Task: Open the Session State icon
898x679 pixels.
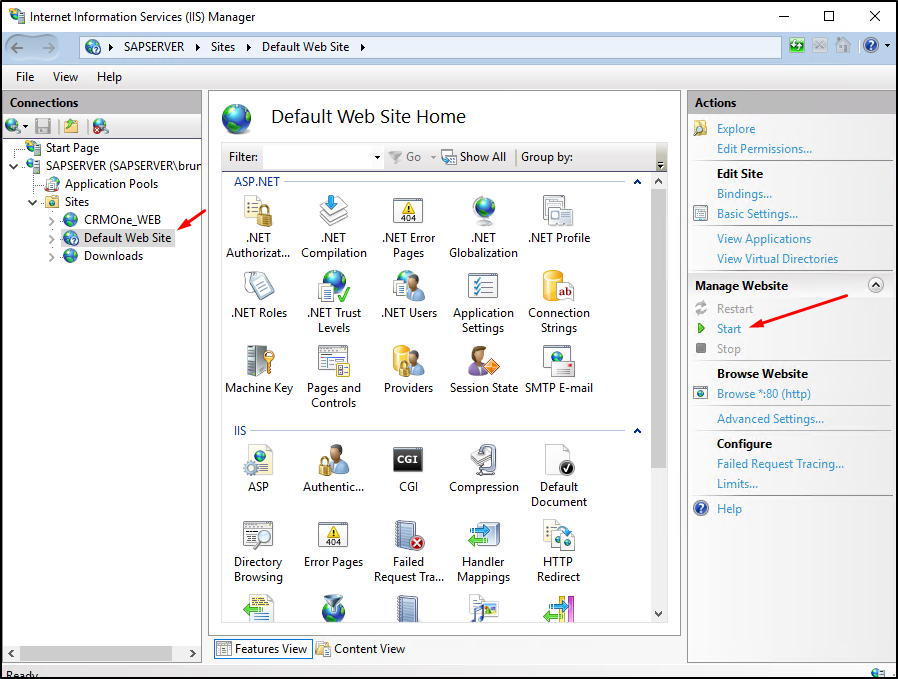Action: click(483, 362)
